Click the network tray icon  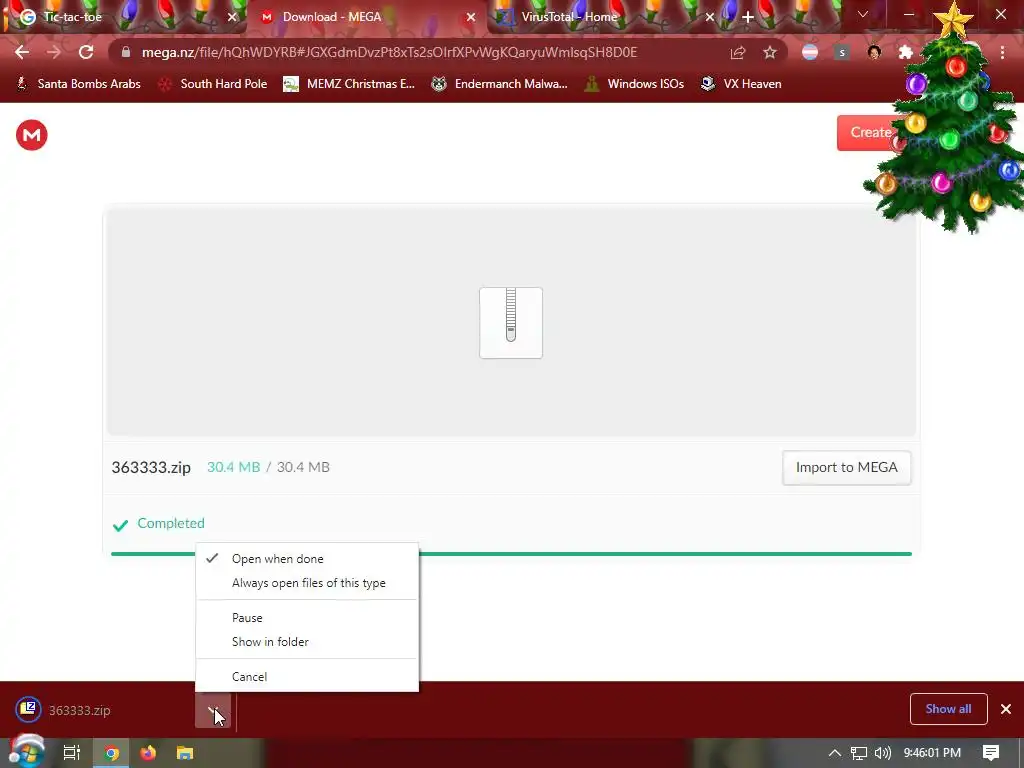[859, 753]
